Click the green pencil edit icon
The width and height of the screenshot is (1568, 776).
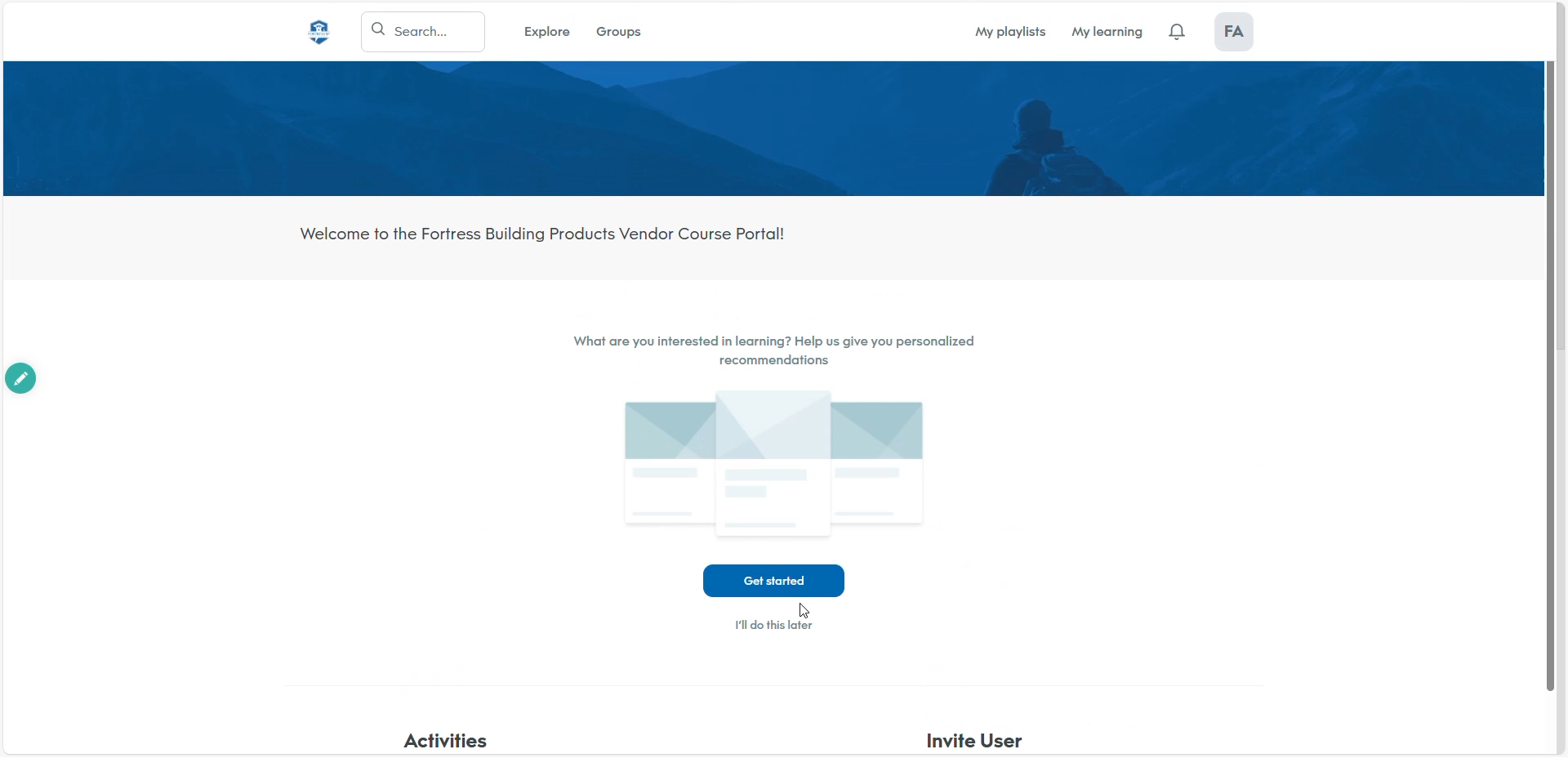click(20, 378)
